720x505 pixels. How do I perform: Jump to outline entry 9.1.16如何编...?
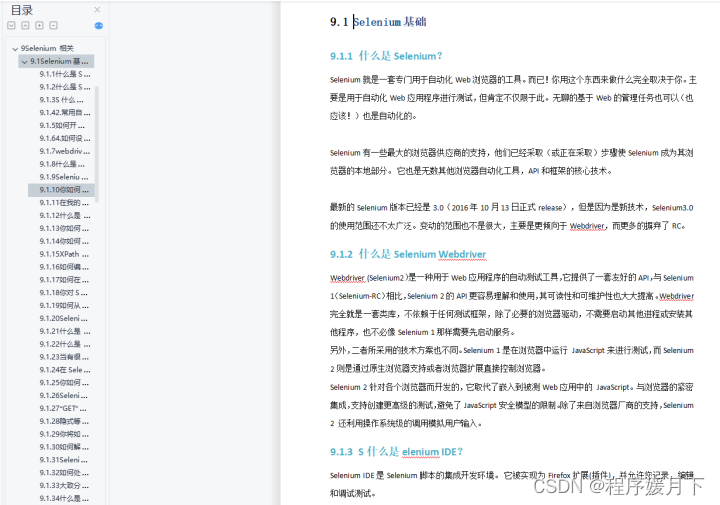(x=64, y=267)
